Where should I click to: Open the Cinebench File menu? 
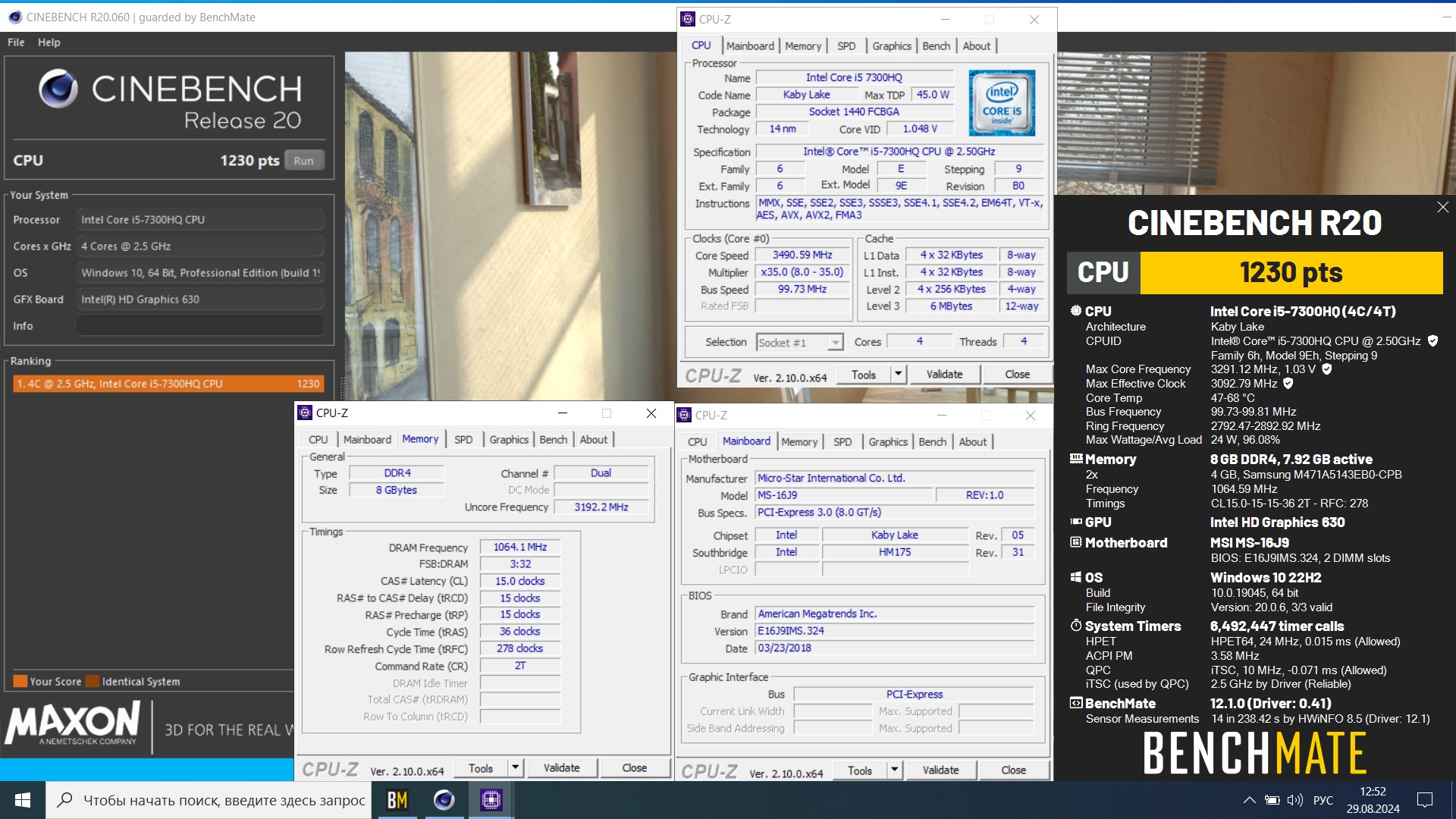click(x=16, y=42)
